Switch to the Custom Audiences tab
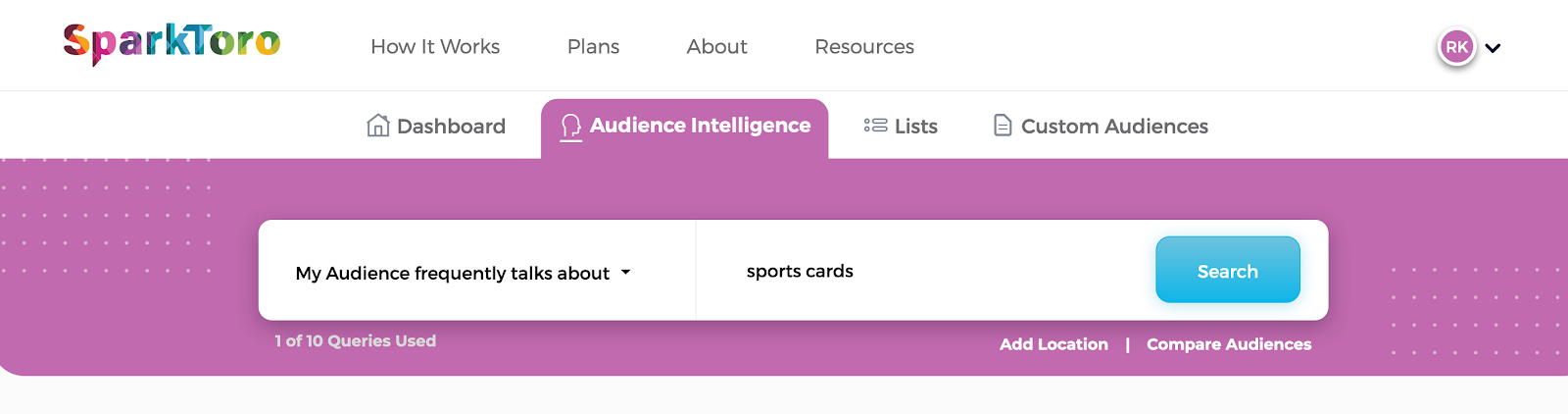Screen dimensions: 1568x414 pos(1114,127)
